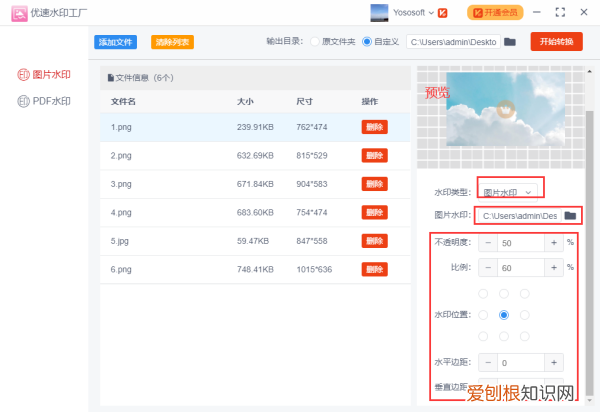Decrease 水平边距 with the minus button
The width and height of the screenshot is (600, 412).
click(x=488, y=363)
